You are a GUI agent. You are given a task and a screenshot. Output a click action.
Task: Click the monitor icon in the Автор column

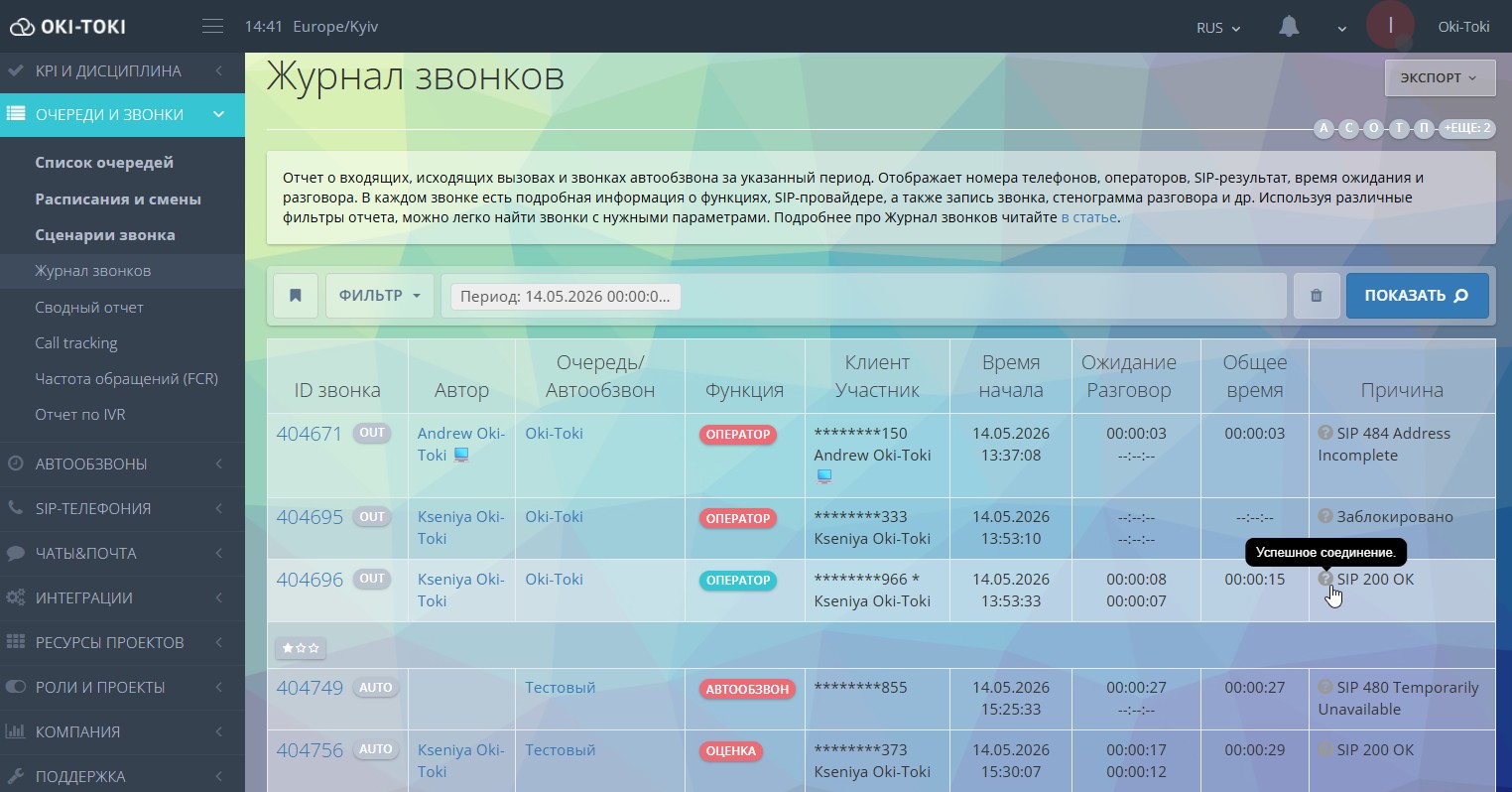tap(461, 456)
